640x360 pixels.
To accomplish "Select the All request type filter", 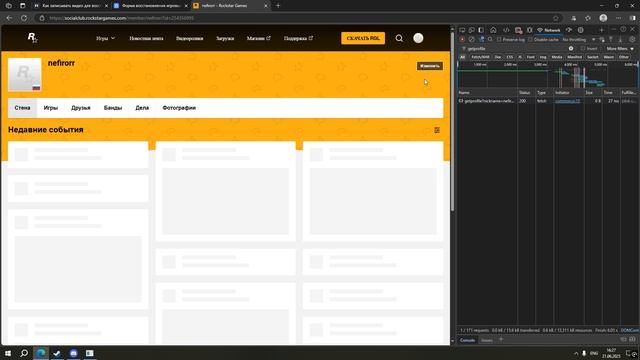I will click(462, 57).
